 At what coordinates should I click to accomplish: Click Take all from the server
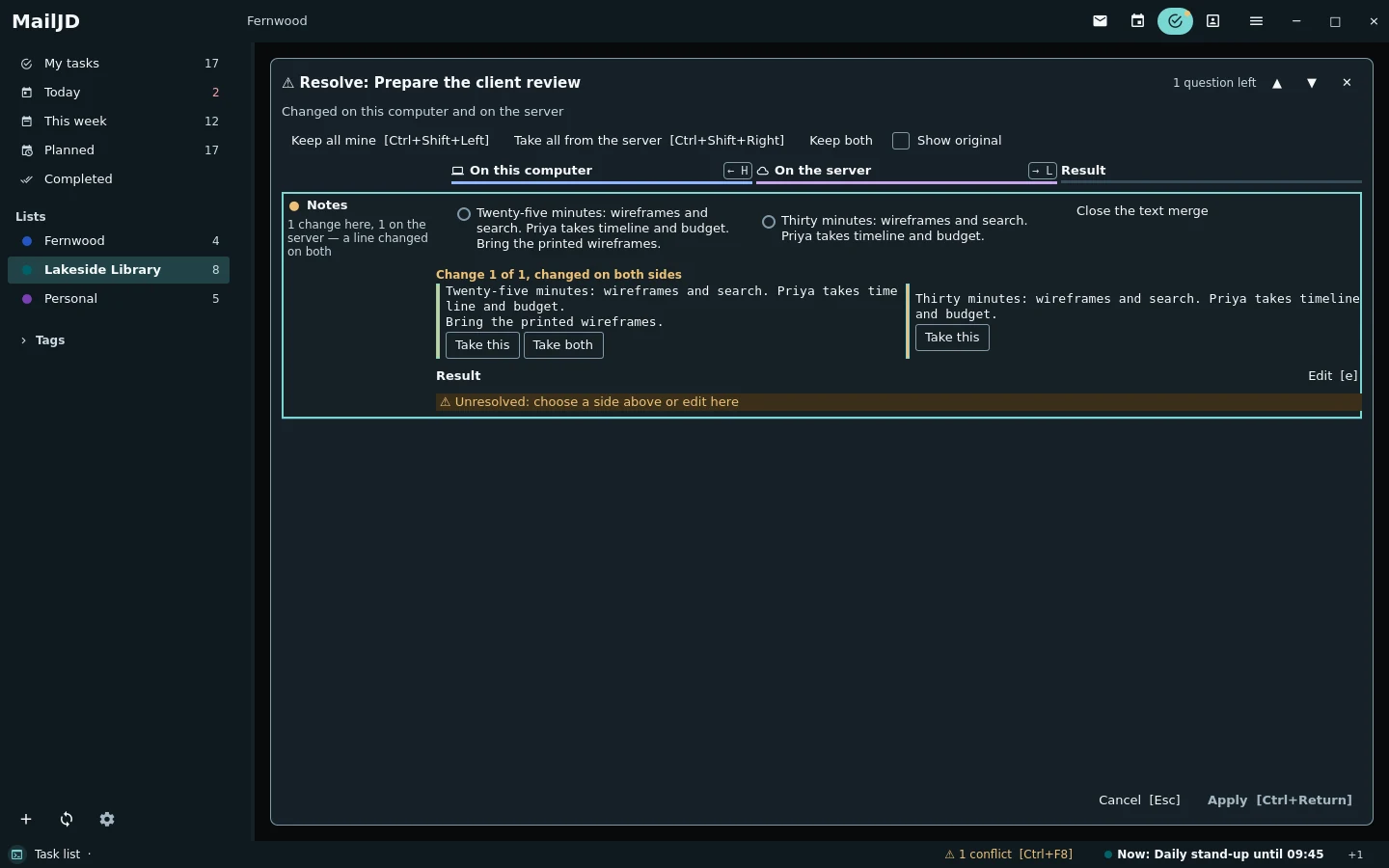pyautogui.click(x=649, y=141)
